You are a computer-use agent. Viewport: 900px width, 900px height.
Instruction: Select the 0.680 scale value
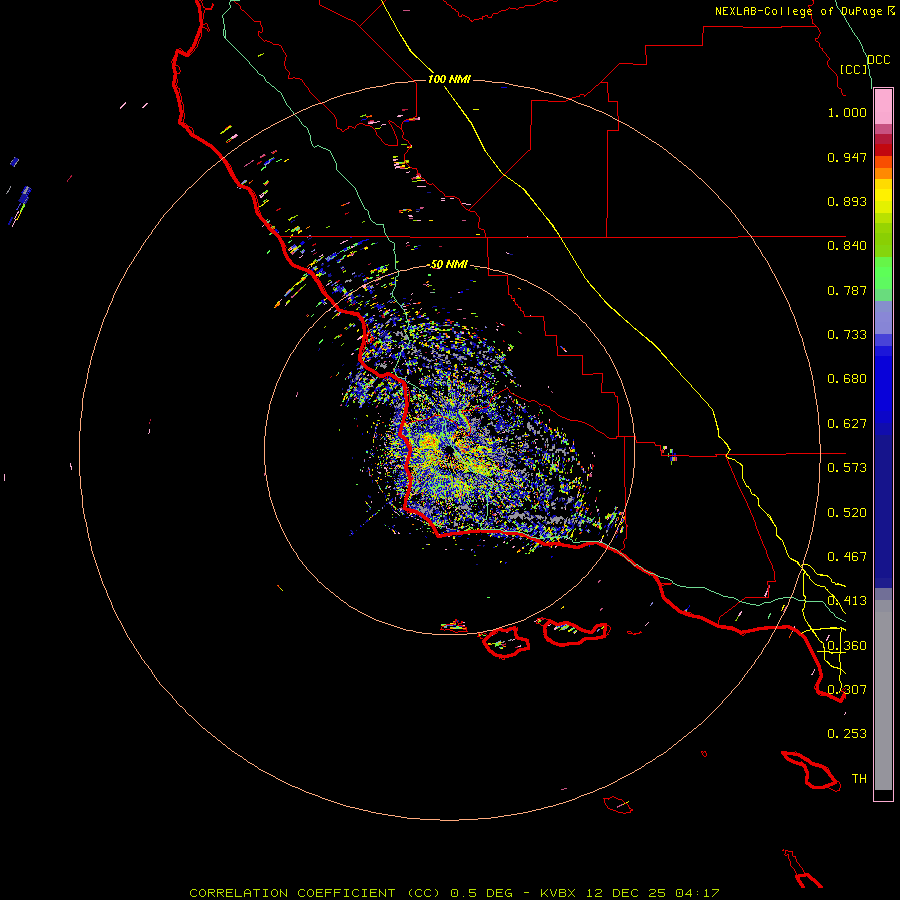pyautogui.click(x=847, y=379)
